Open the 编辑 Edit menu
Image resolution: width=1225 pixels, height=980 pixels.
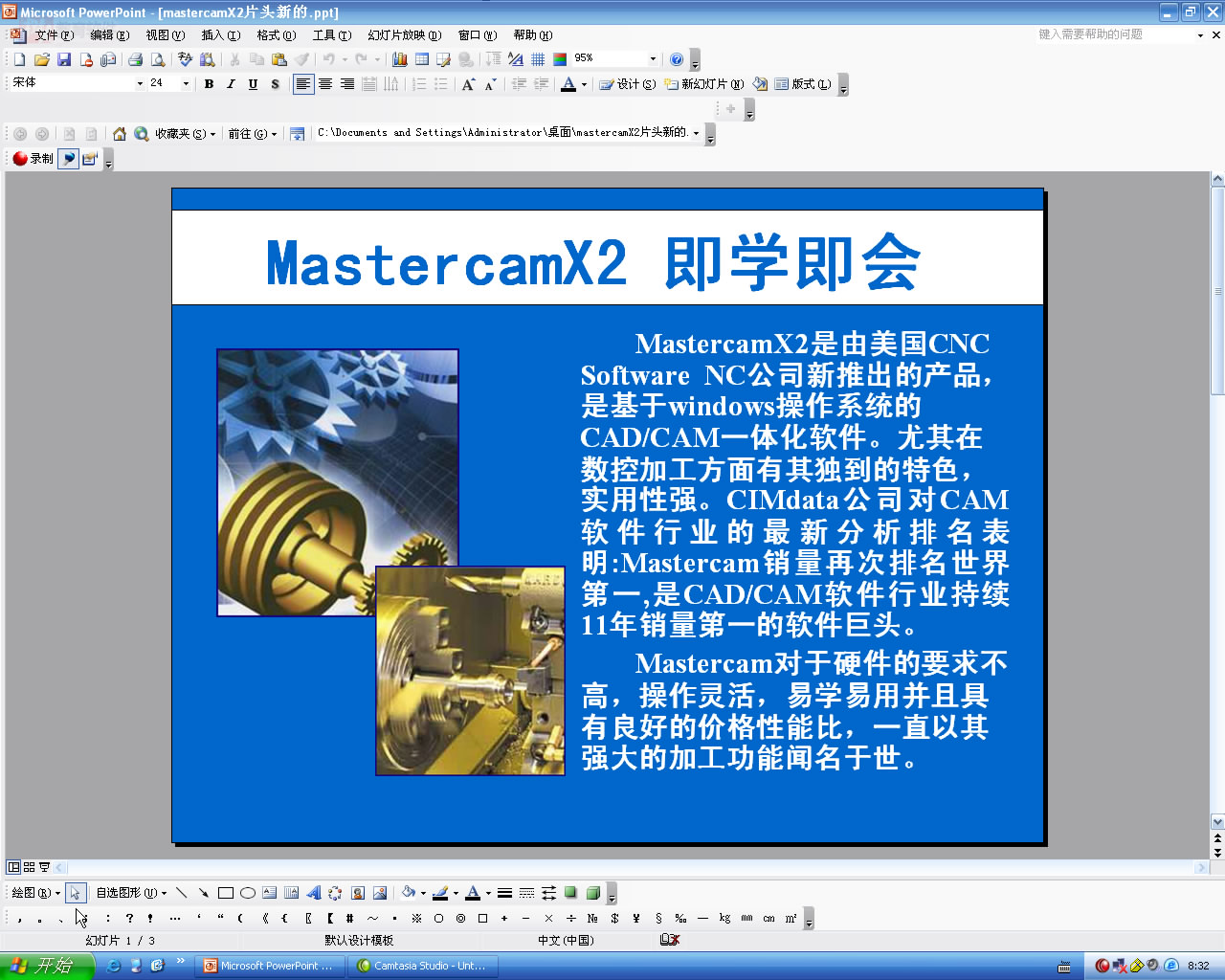[109, 35]
